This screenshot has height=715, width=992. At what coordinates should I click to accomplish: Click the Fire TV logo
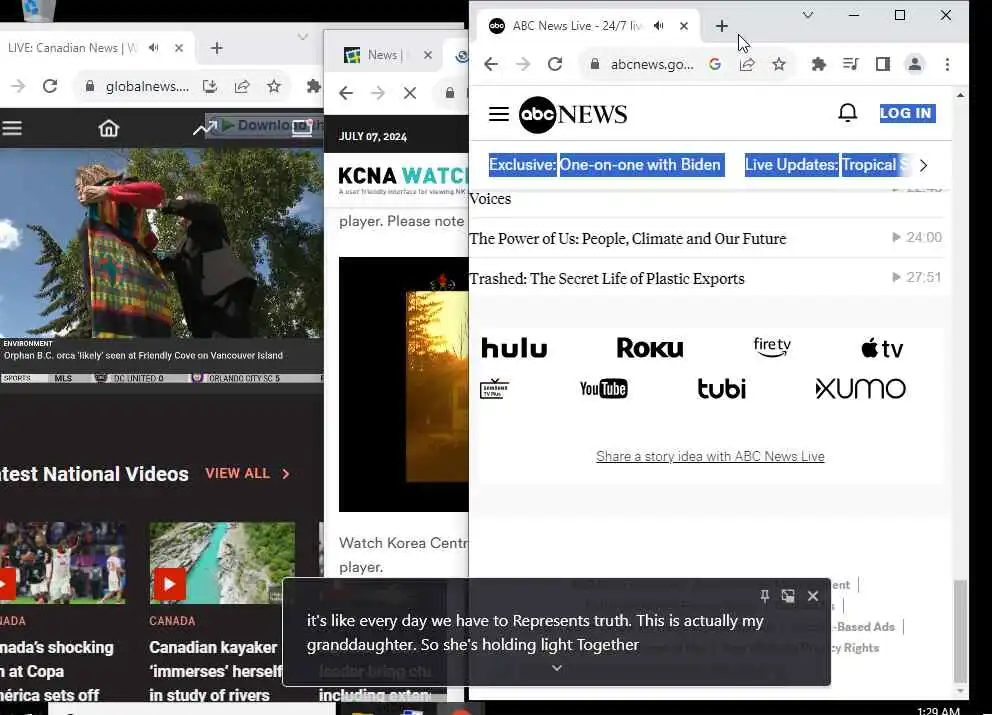click(772, 347)
